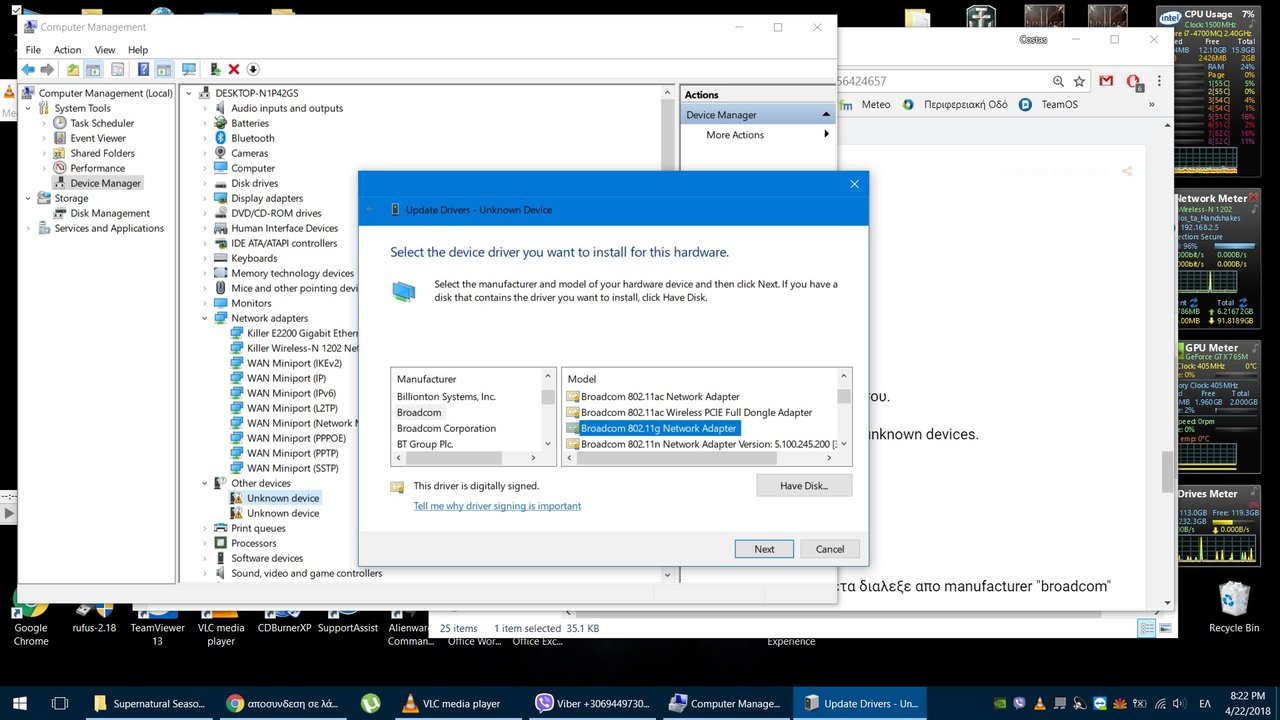Collapse the Other devices category
Viewport: 1280px width, 720px height.
pyautogui.click(x=205, y=483)
